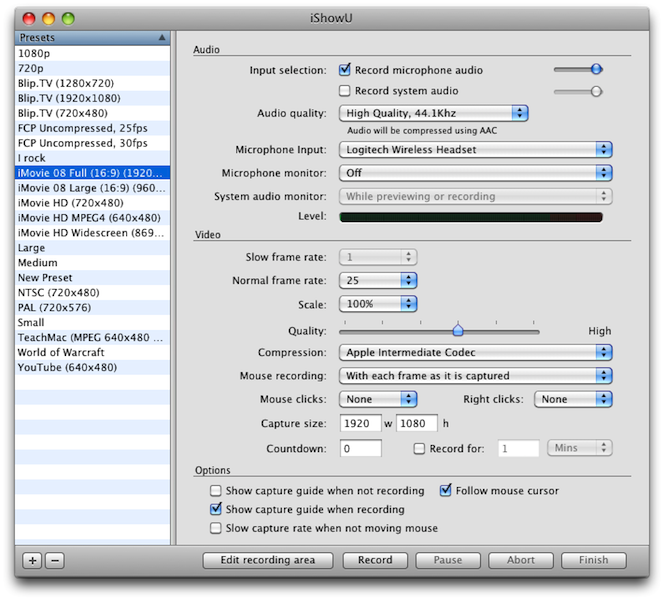664x600 pixels.
Task: Expand the Compression codec dropdown
Action: (475, 352)
